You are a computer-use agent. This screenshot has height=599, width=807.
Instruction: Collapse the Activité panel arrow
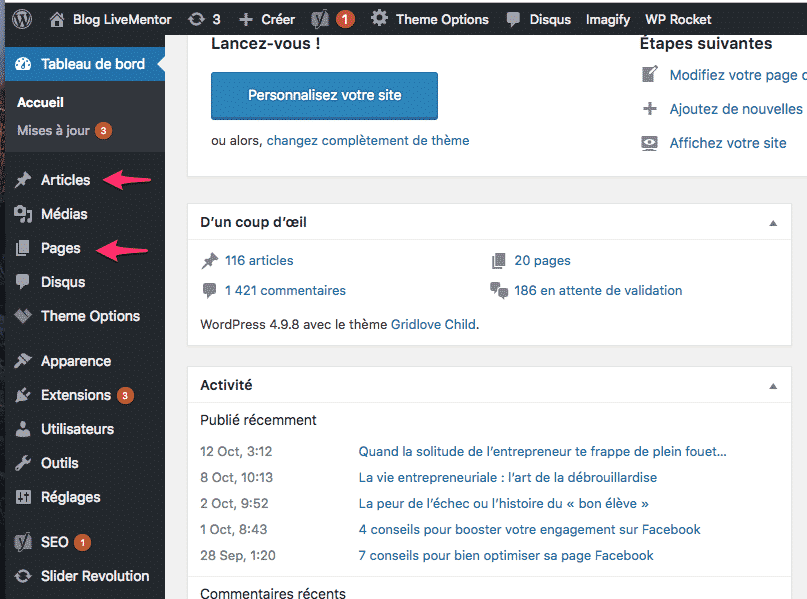[x=772, y=385]
